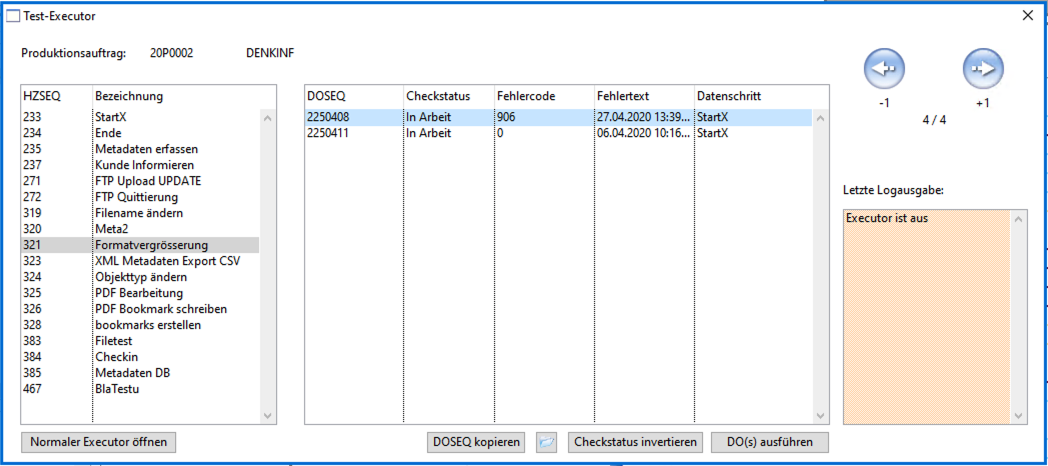Screen dimensions: 1048x466
Task: Click the blue right arrow +1 button
Action: click(x=983, y=68)
